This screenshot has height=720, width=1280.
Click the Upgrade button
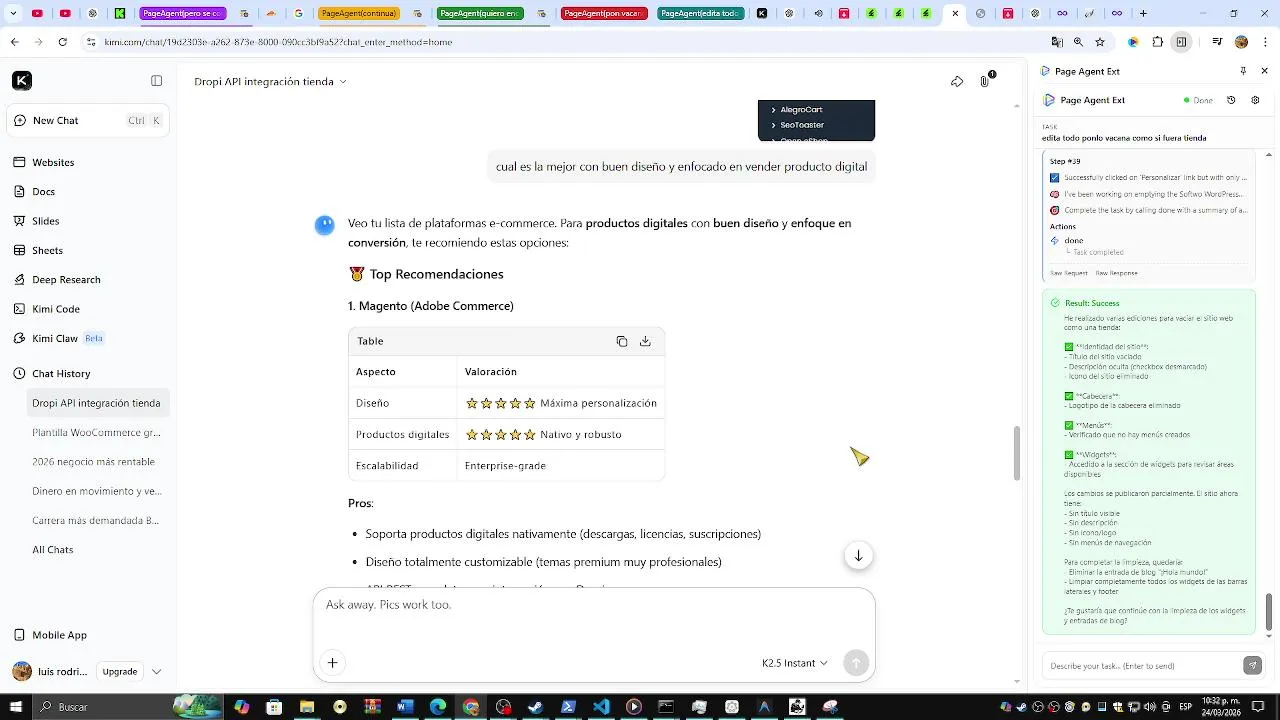coord(120,672)
